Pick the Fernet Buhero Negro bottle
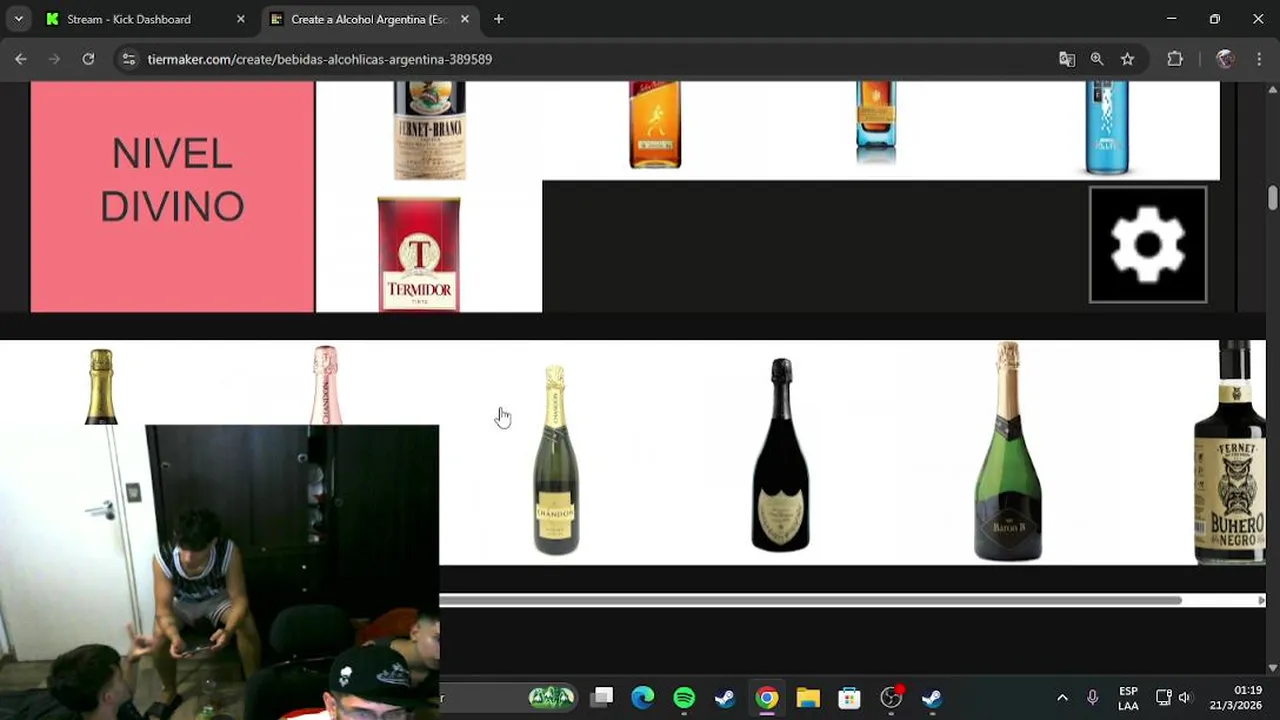 tap(1230, 452)
